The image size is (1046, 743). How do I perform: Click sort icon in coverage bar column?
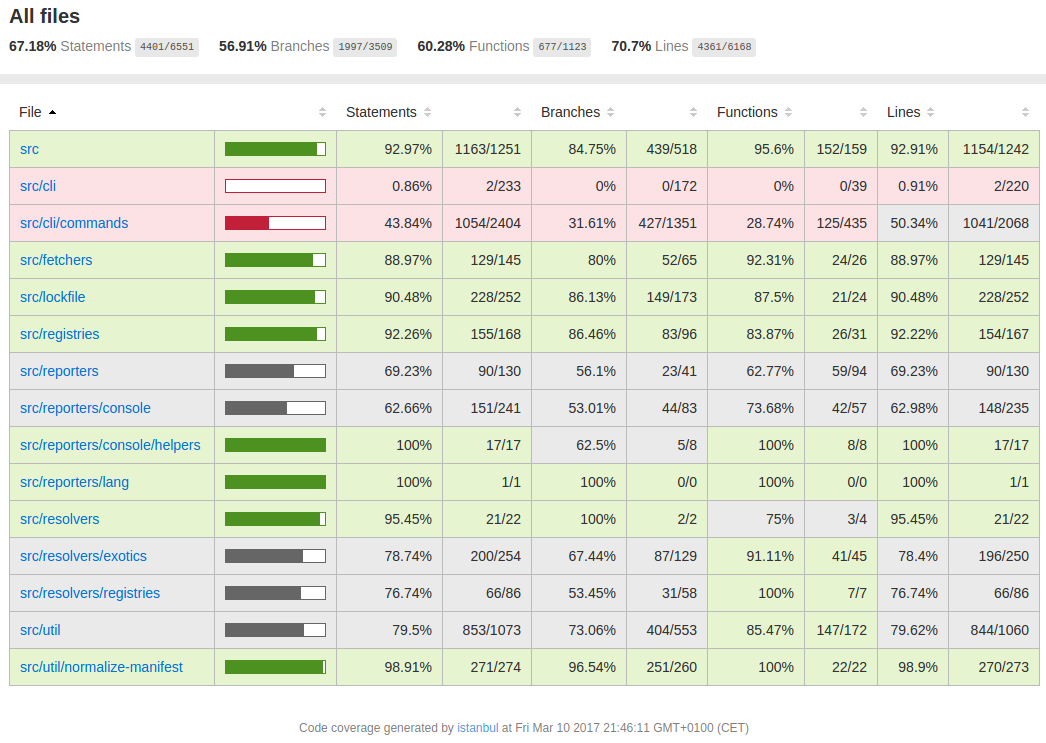(x=322, y=112)
